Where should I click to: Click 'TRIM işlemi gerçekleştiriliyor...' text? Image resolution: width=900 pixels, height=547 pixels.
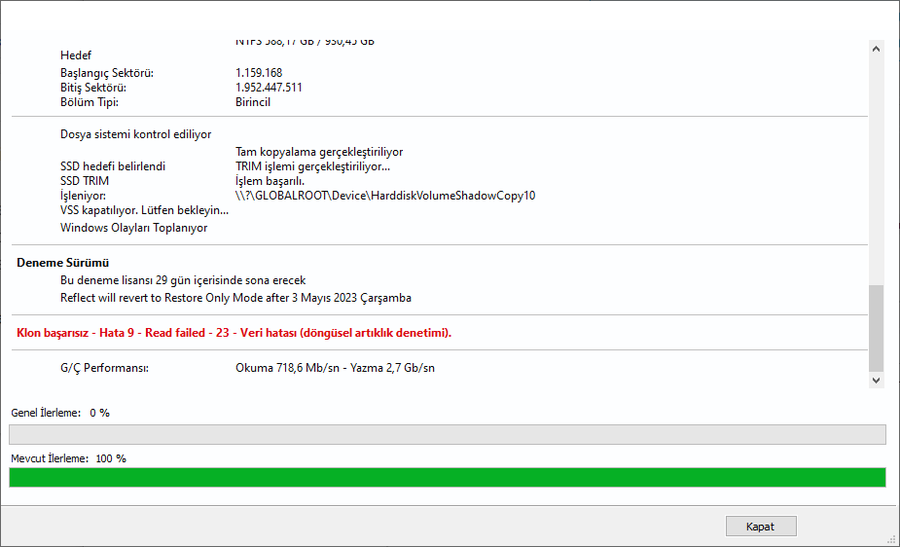tap(313, 166)
